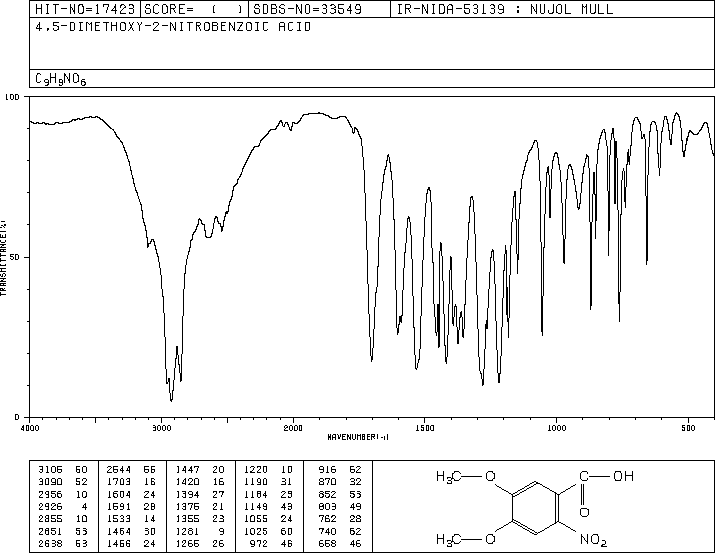
Task: Click the IR-NIDA-53139 : NUJOL MULL label
Action: pyautogui.click(x=505, y=9)
